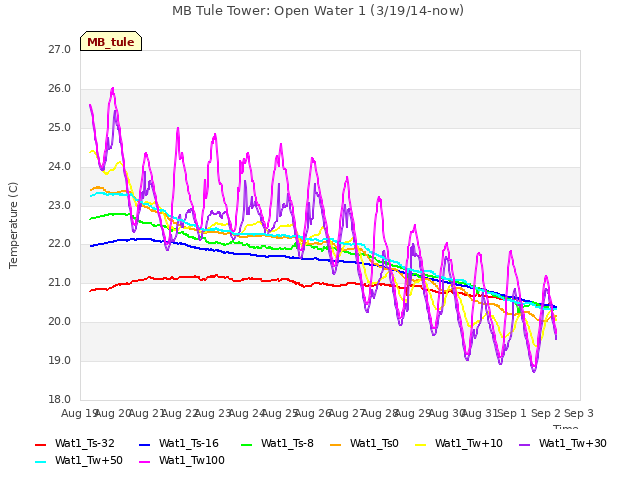640x480 pixels.
Task: Click the 27.0 y-axis tick label
Action: click(x=59, y=49)
